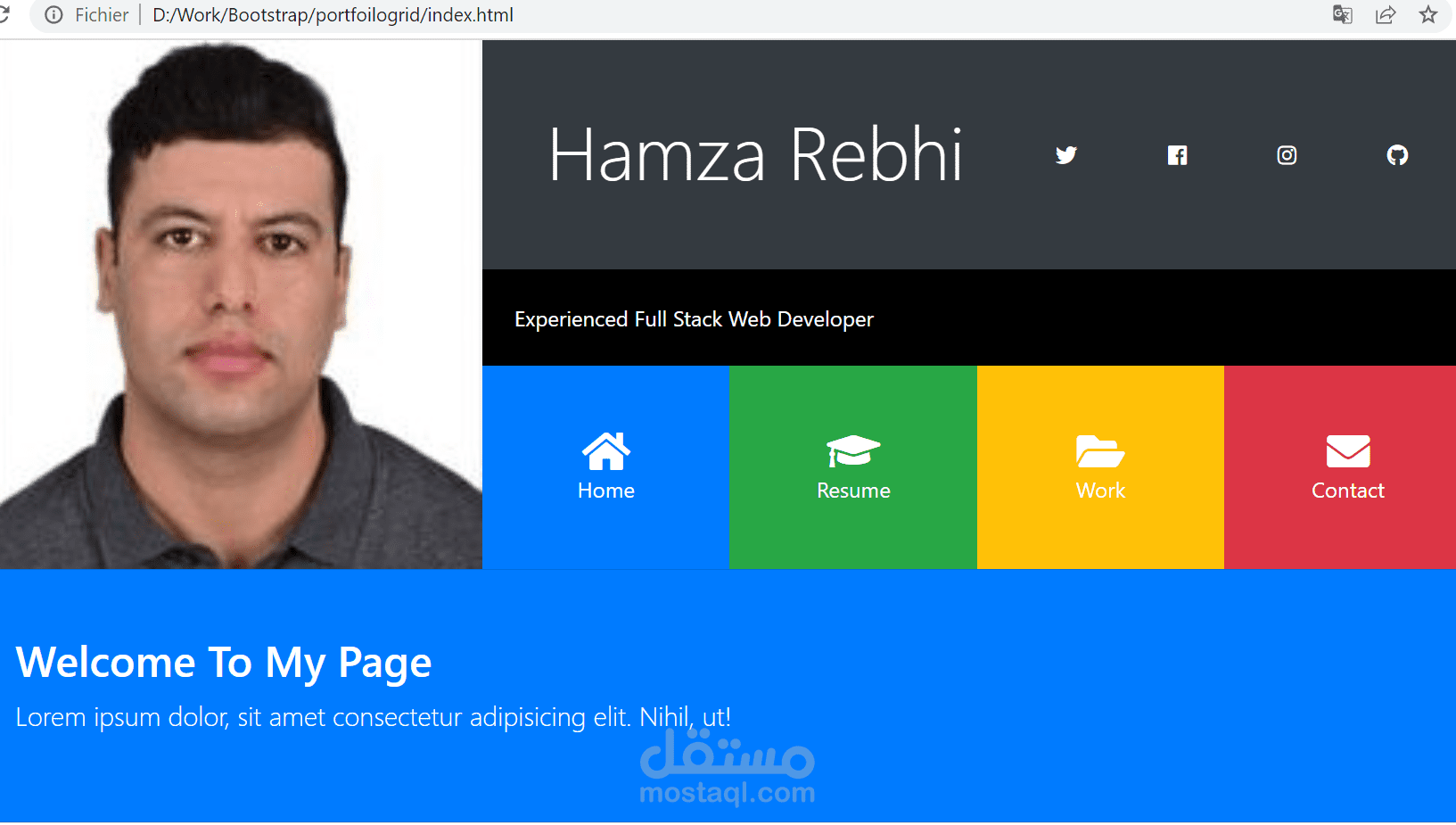Click the Contact envelope icon
The image size is (1456, 825).
[x=1348, y=451]
